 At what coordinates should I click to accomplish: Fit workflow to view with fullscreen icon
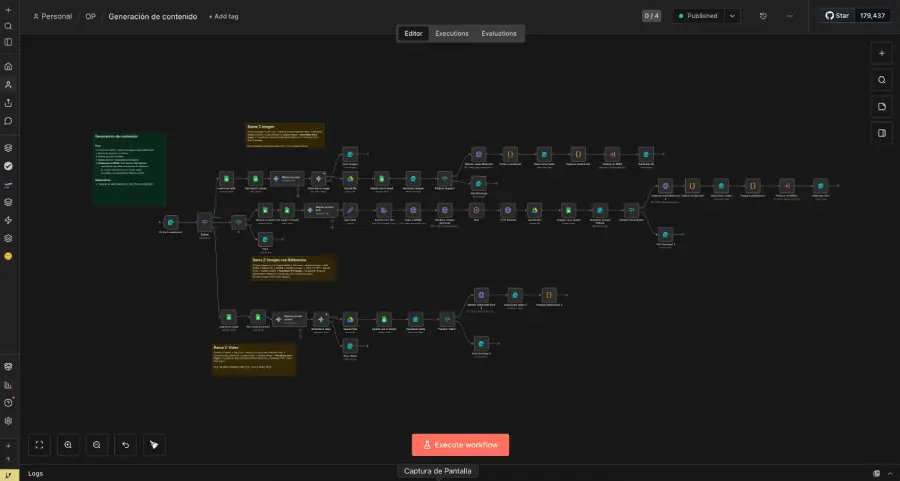pos(39,444)
